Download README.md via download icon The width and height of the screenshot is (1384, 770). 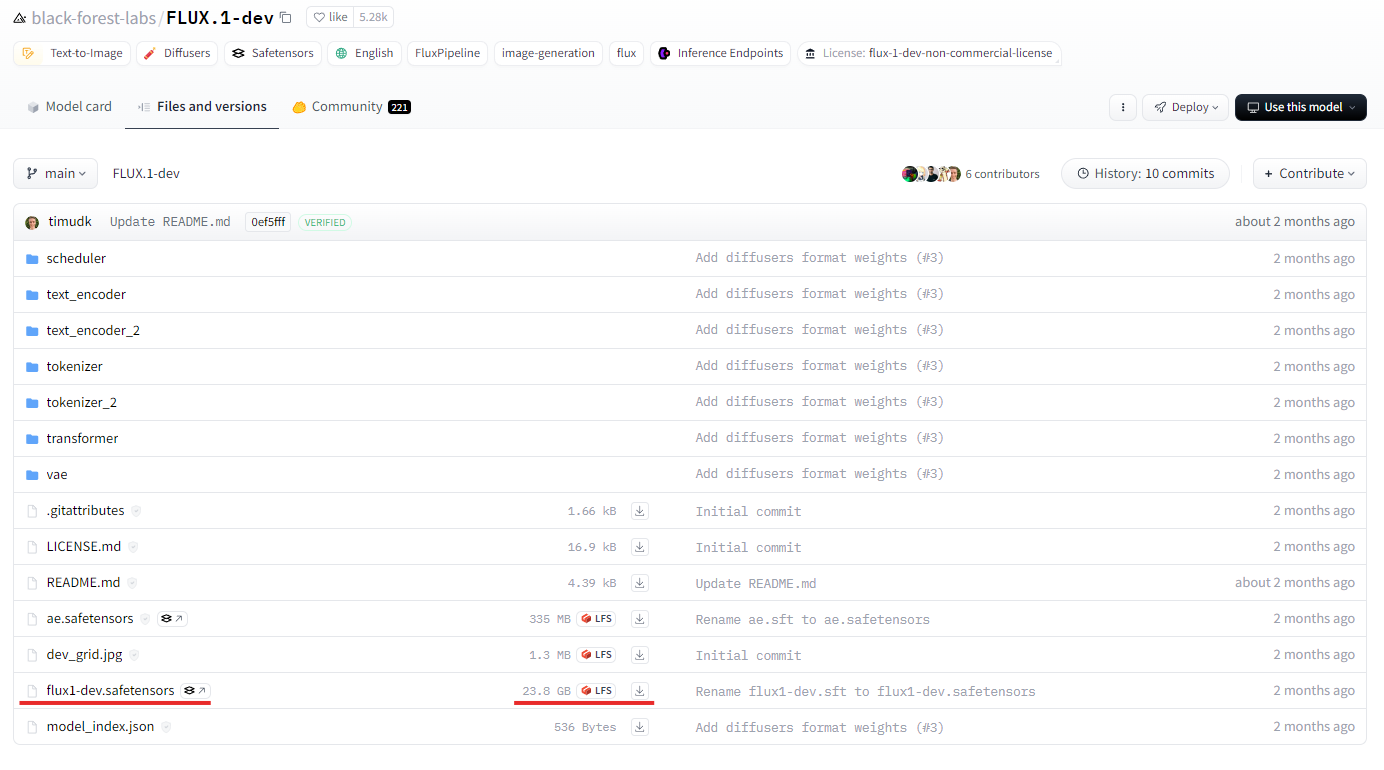[x=640, y=583]
